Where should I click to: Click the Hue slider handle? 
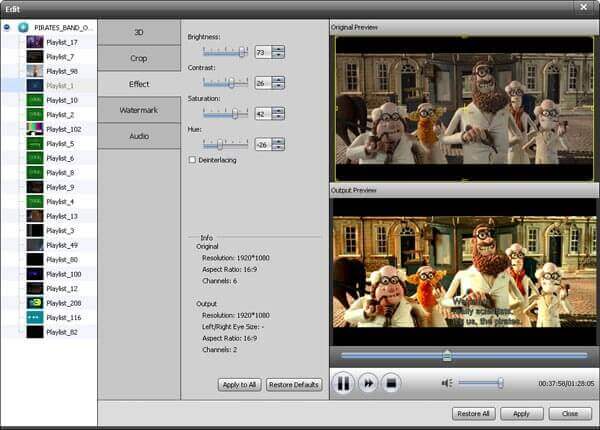(x=220, y=144)
